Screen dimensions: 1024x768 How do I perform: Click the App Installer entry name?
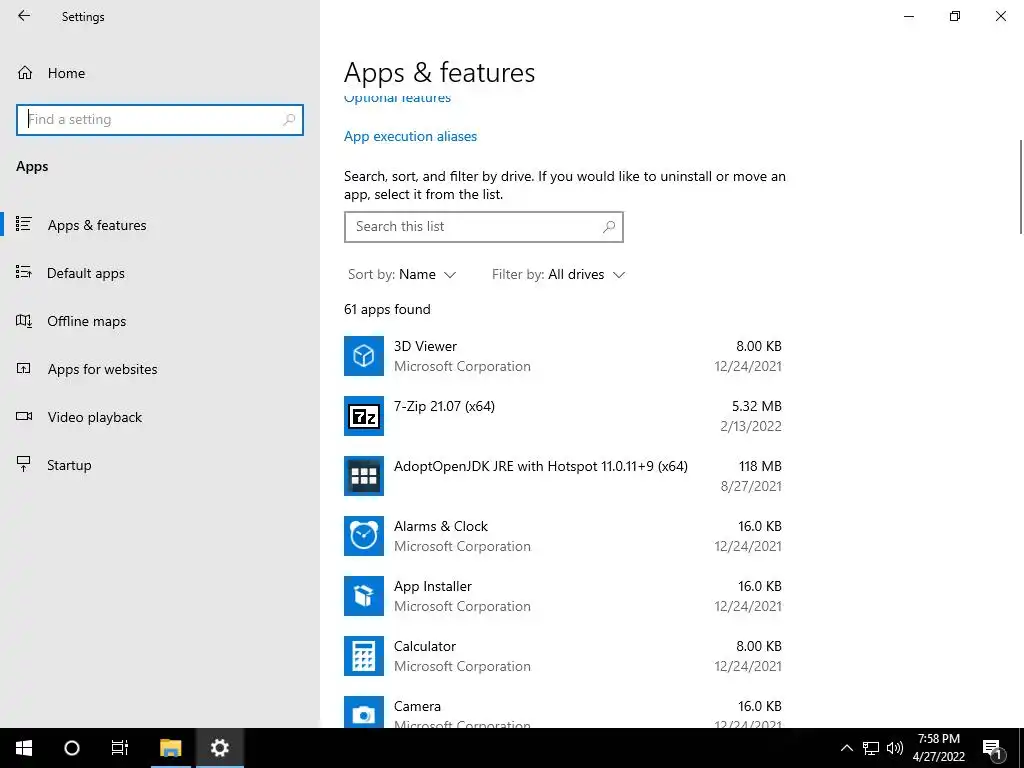432,586
